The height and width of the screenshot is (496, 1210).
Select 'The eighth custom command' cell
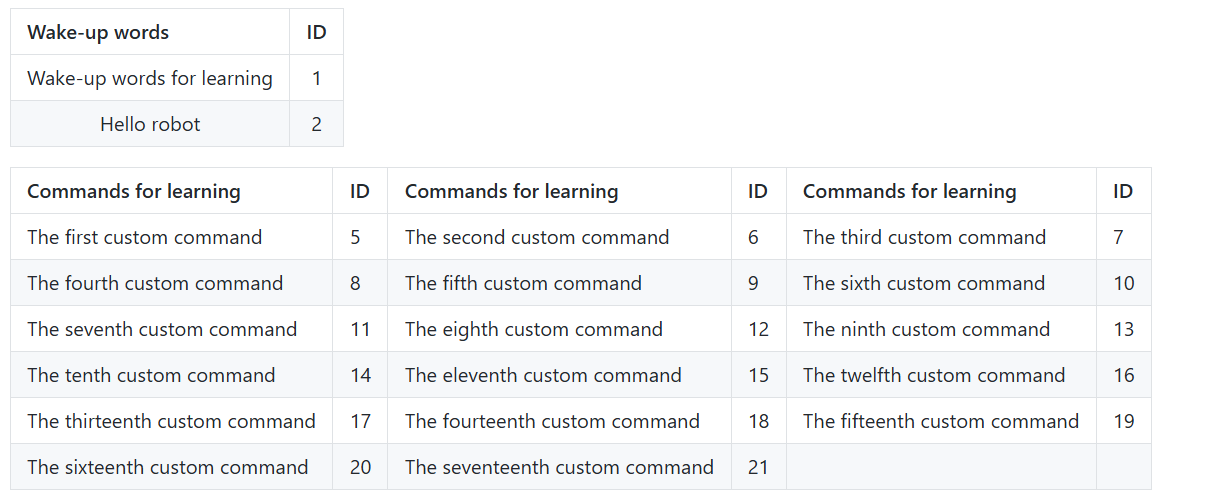[x=559, y=329]
